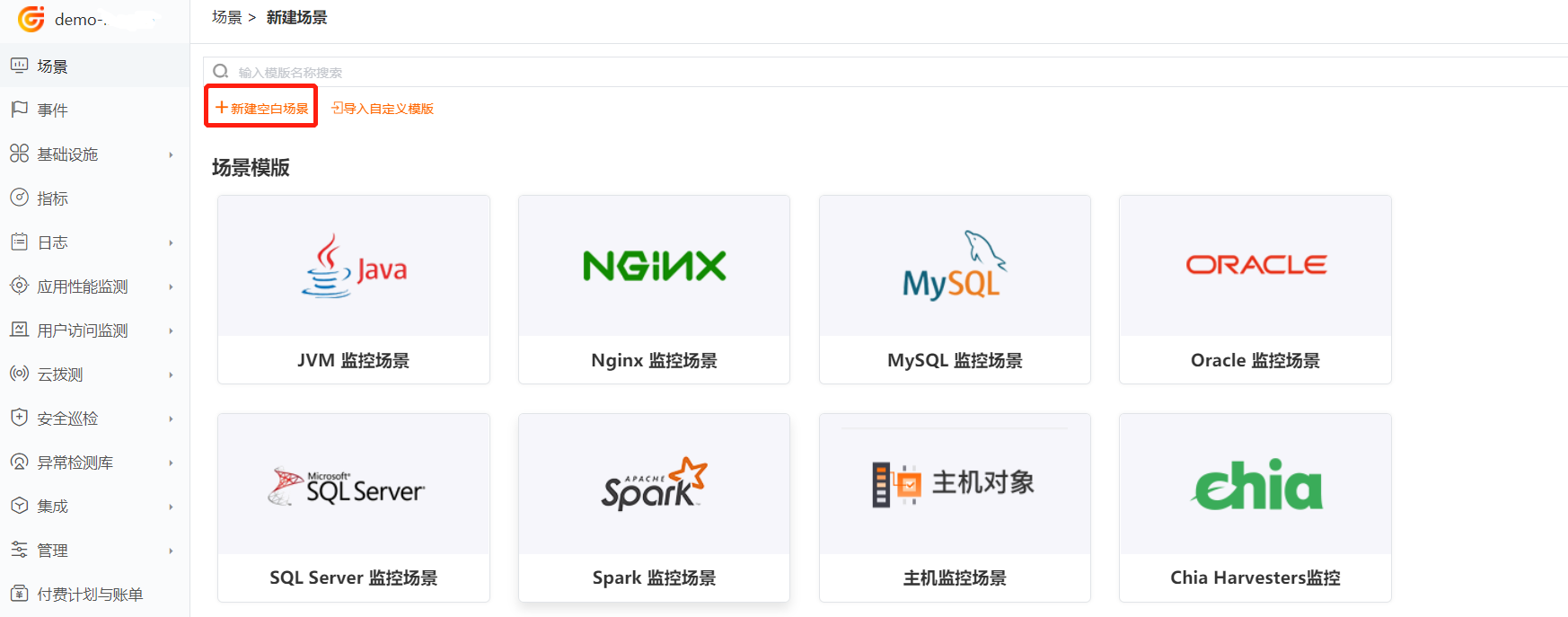Select MySQL 监控场景 template title
1568x617 pixels.
pos(955,360)
